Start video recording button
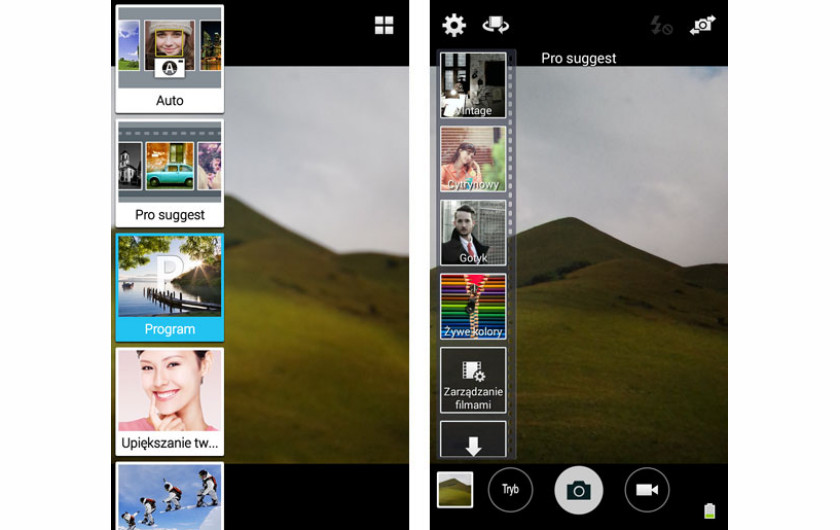The height and width of the screenshot is (530, 840). pos(647,489)
